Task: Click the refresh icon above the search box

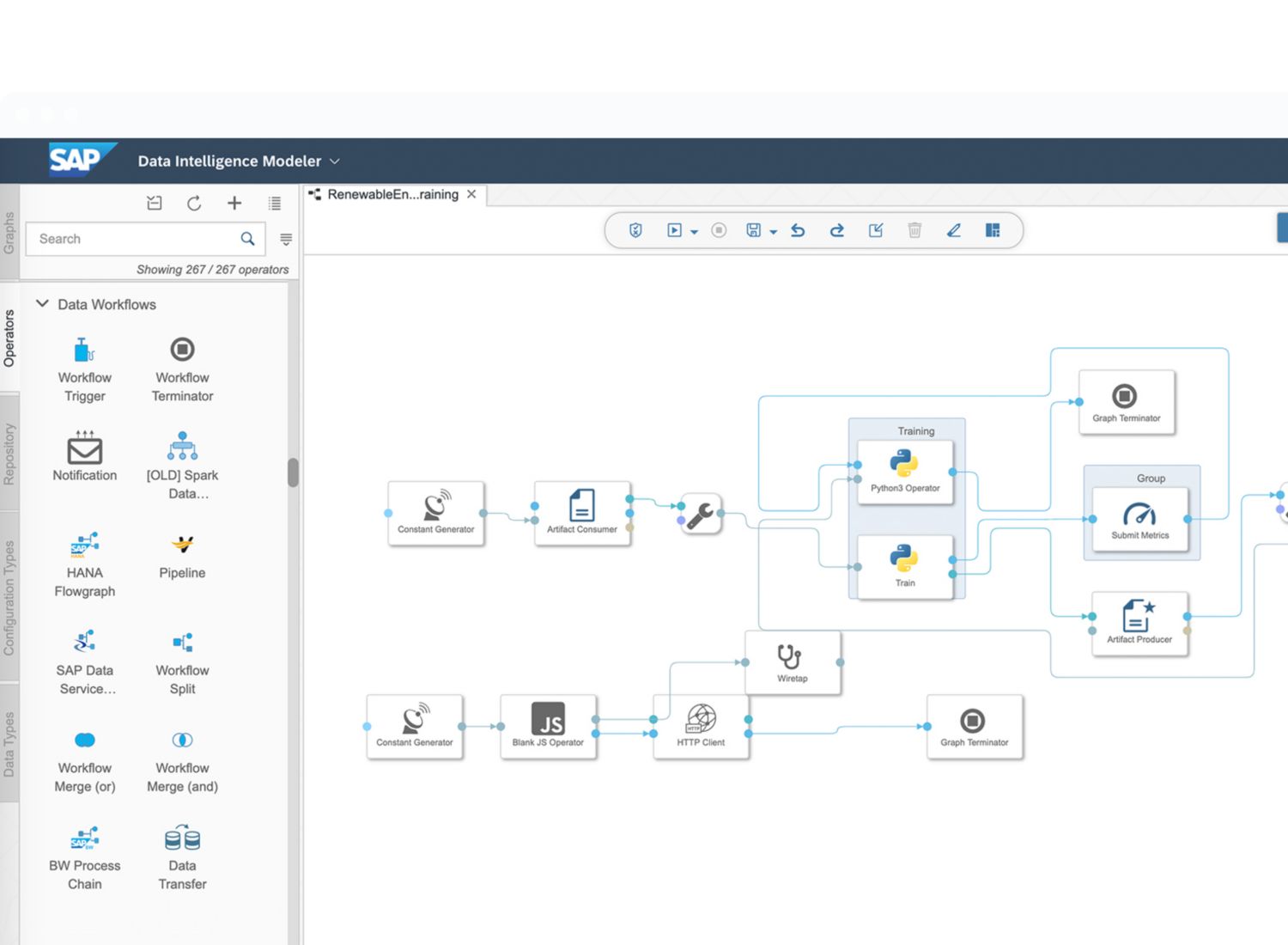Action: 194,204
